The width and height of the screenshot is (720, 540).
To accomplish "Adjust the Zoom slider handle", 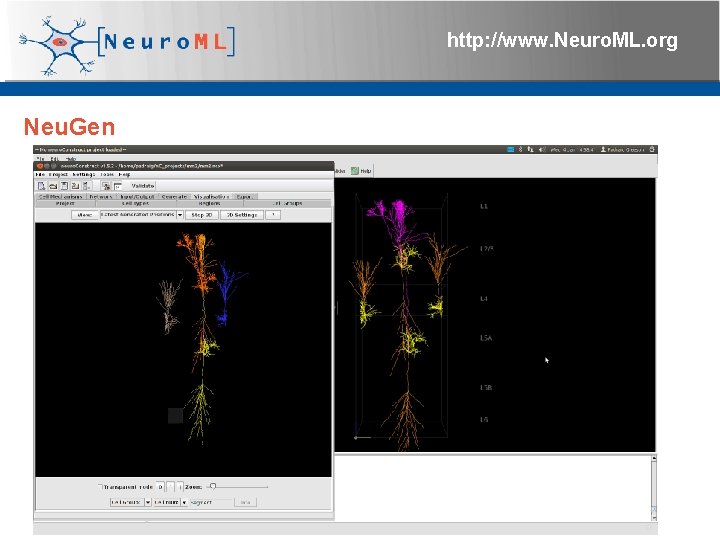I will click(x=213, y=486).
